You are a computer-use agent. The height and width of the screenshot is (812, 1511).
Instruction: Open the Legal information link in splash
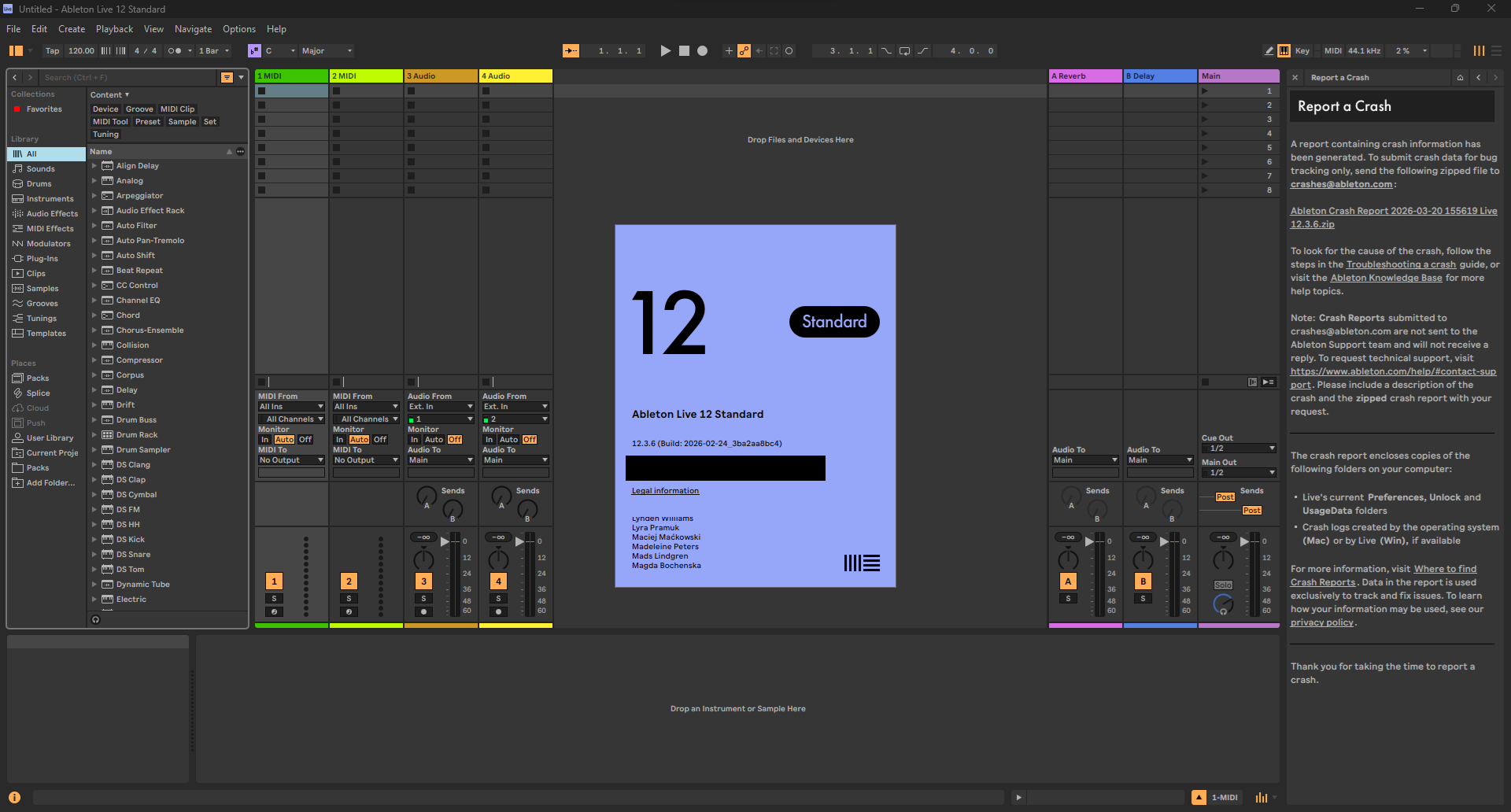664,490
